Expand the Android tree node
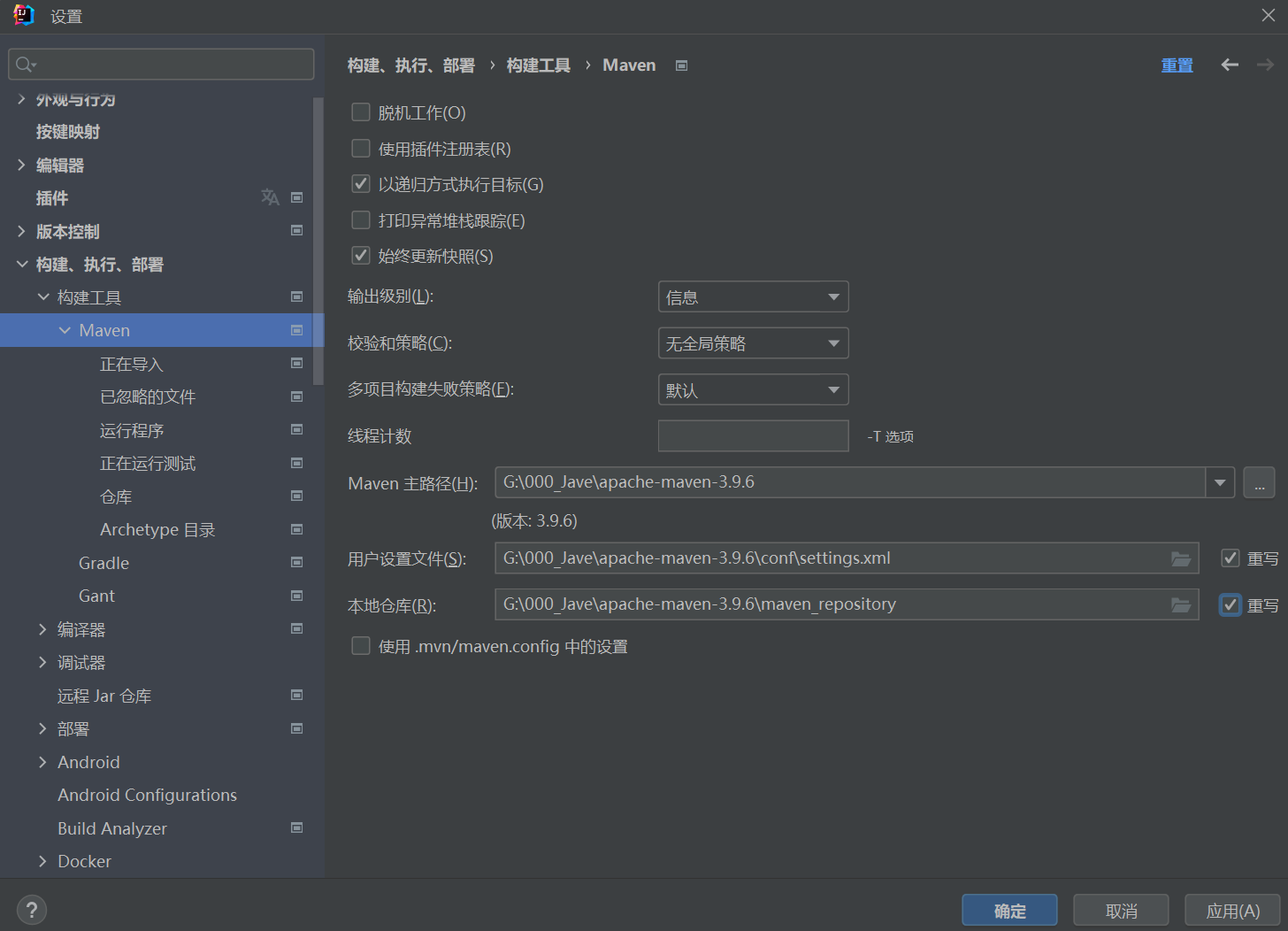 (x=42, y=762)
